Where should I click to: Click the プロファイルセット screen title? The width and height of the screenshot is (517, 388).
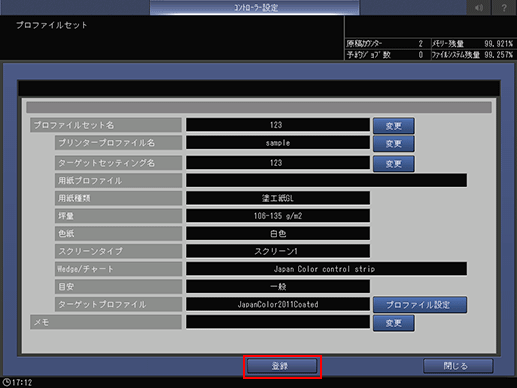52,25
